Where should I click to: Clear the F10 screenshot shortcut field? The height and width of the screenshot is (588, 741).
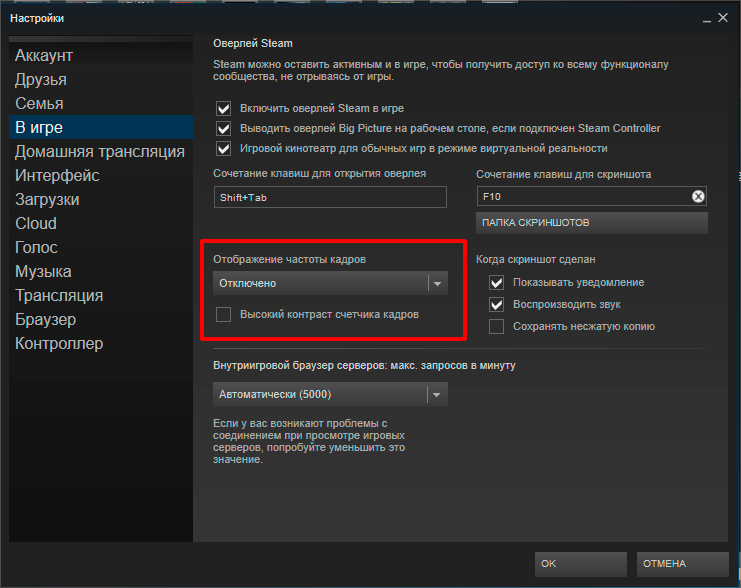click(698, 197)
